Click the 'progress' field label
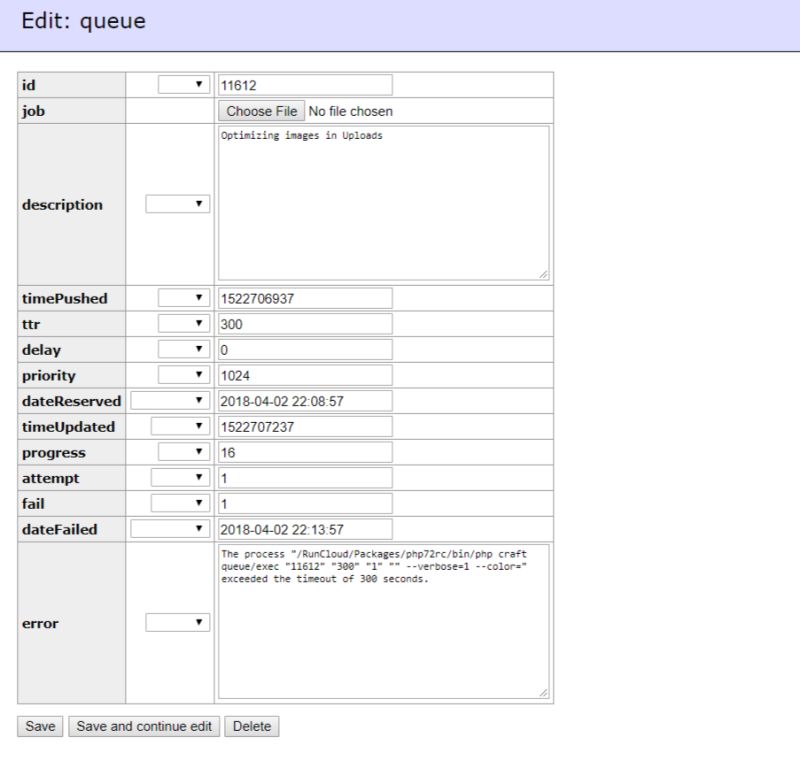 pos(54,453)
